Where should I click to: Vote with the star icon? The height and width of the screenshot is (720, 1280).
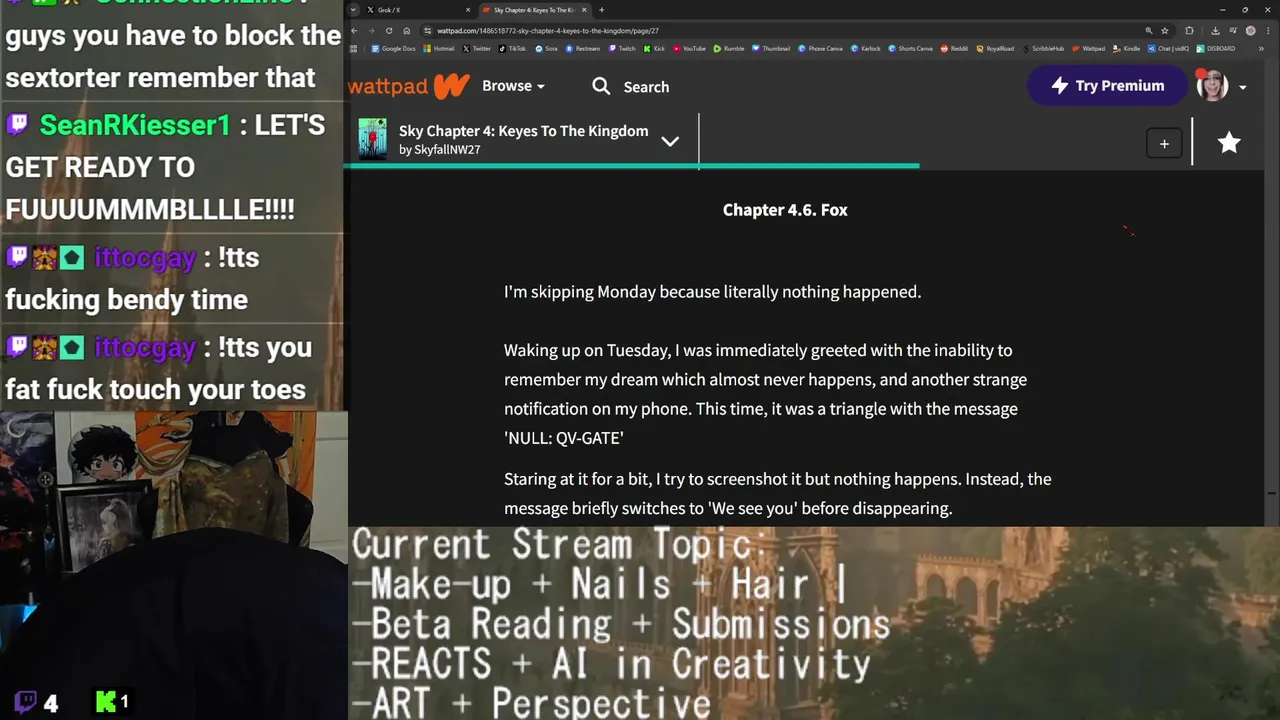pos(1229,143)
